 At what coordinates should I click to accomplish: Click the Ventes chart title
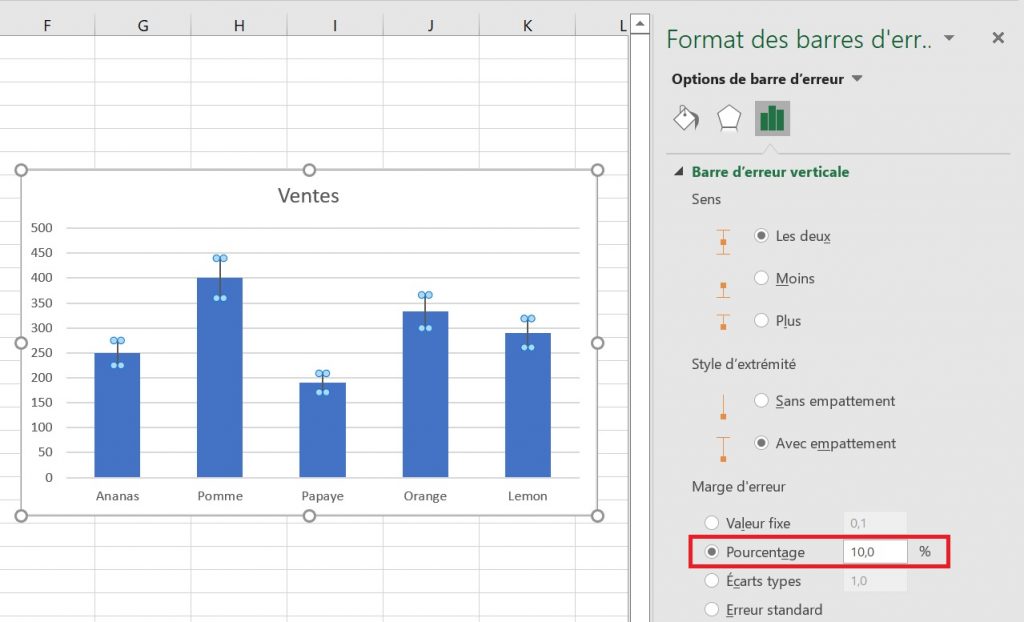(308, 195)
